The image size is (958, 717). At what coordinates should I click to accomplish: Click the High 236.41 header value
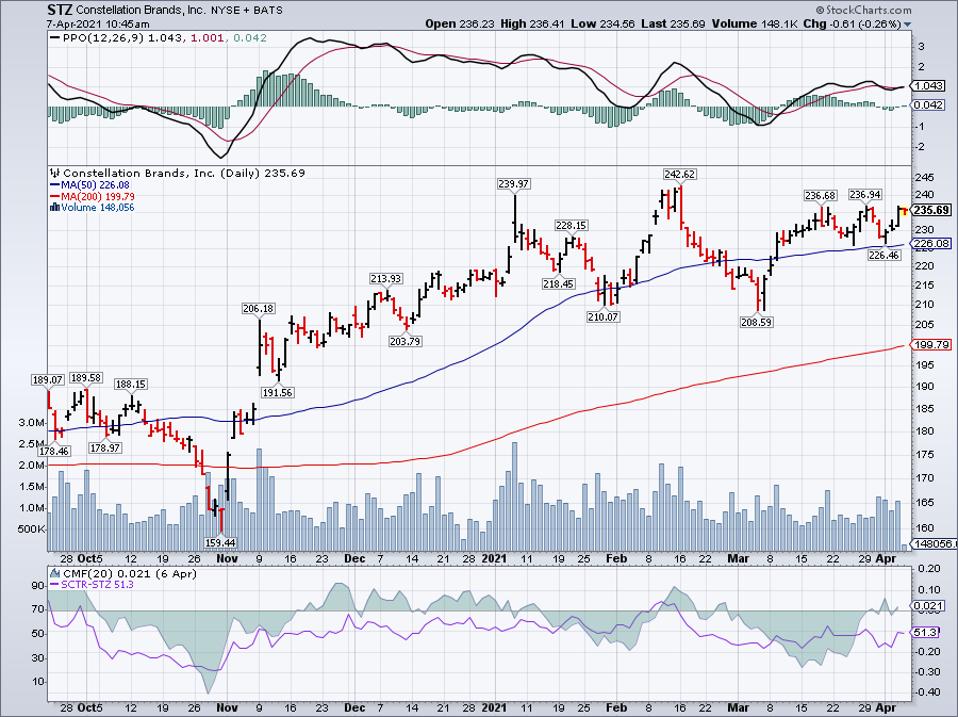(x=533, y=24)
